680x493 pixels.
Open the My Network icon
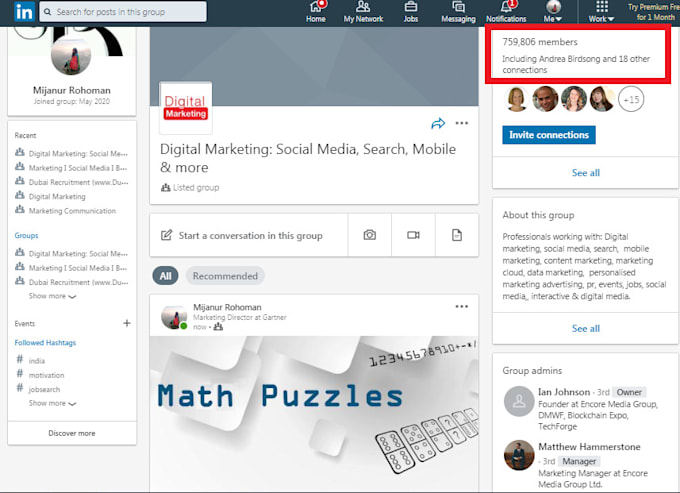coord(363,12)
